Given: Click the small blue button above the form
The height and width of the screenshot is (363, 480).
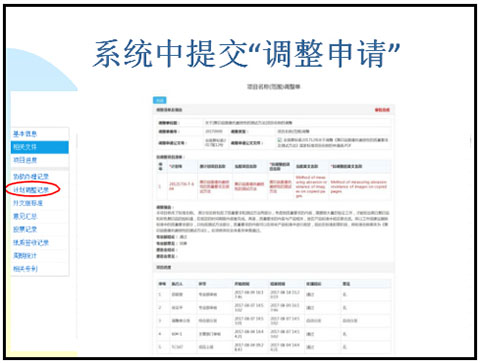Looking at the screenshot, I should tap(160, 100).
